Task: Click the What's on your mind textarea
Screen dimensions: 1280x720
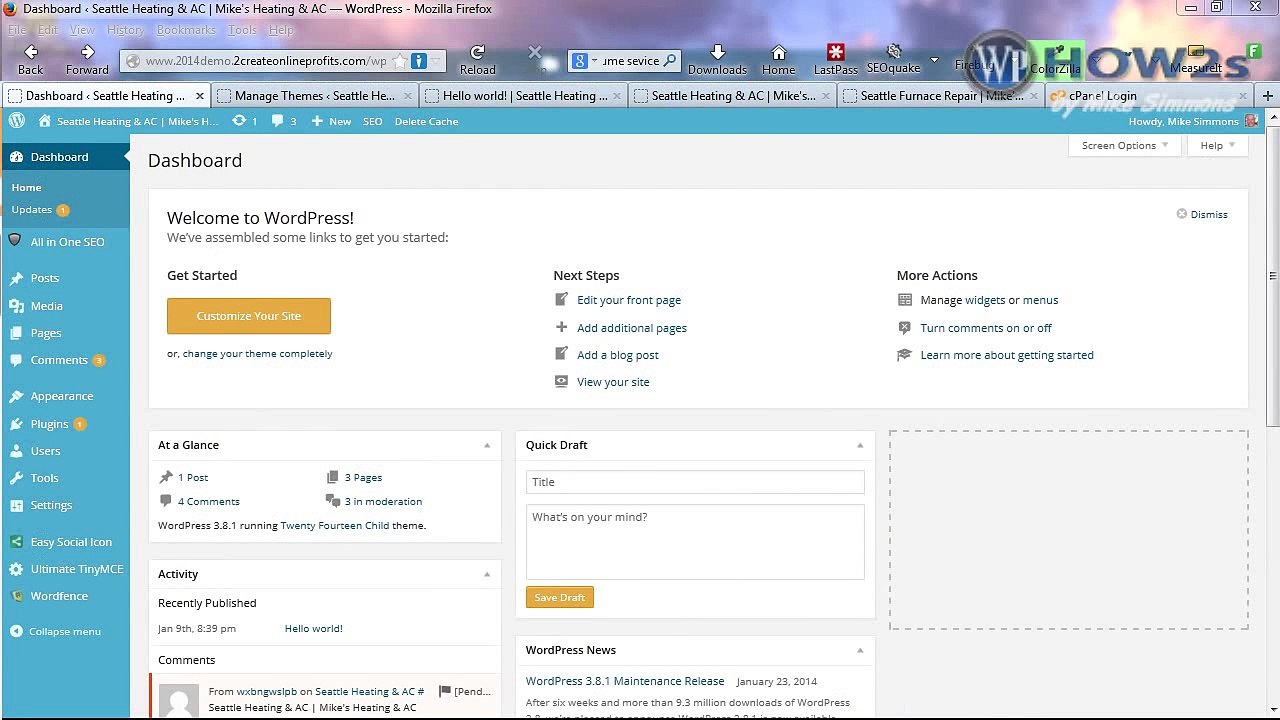Action: (x=695, y=542)
